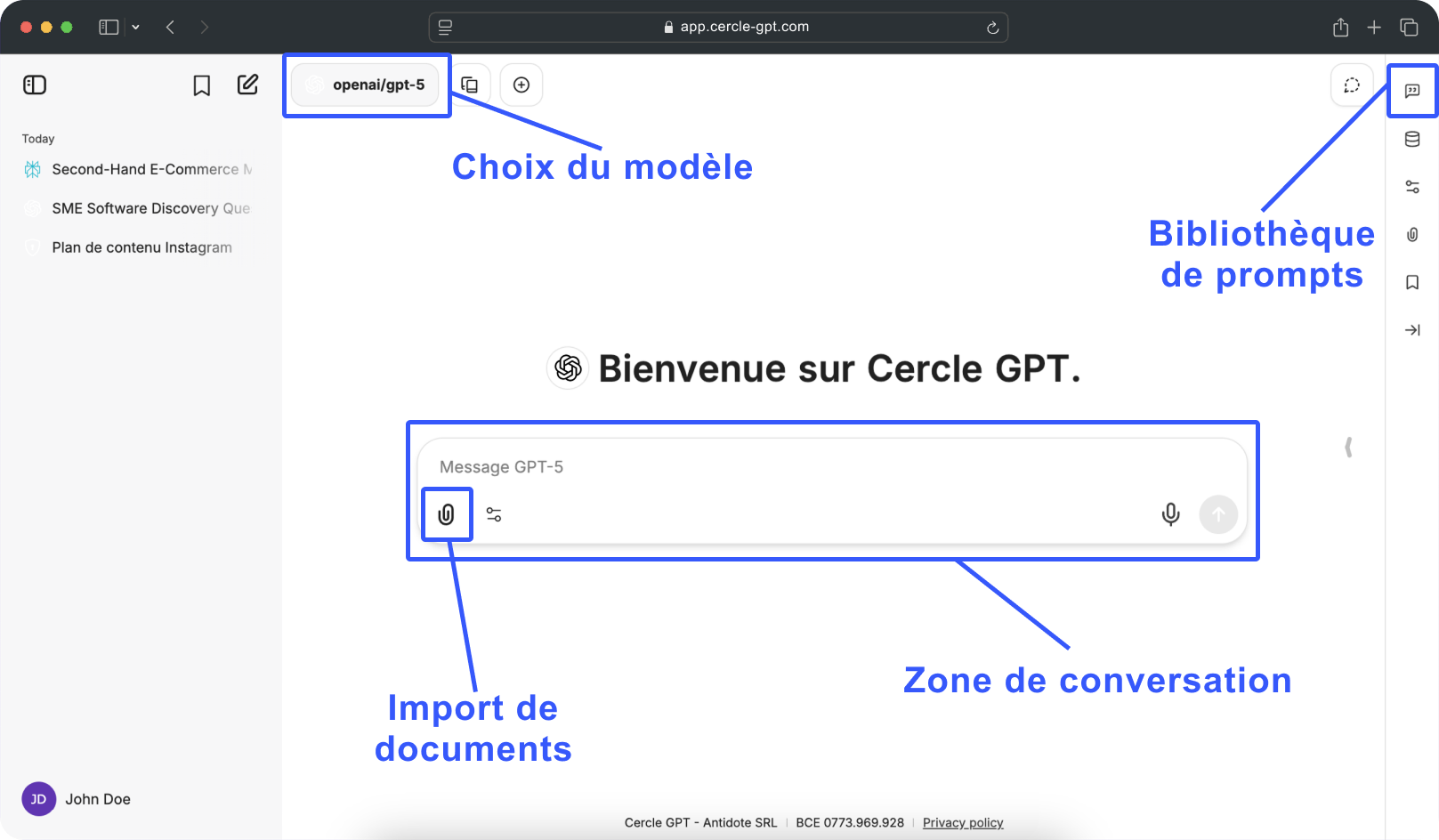1439x840 pixels.
Task: Go back with the browser back arrow
Action: click(x=170, y=28)
